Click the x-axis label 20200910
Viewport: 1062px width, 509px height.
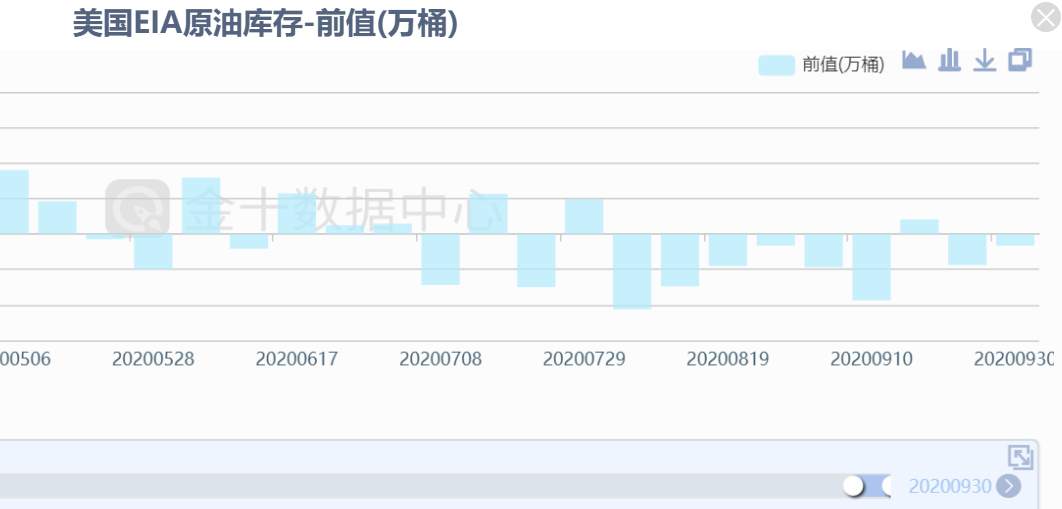tap(871, 359)
